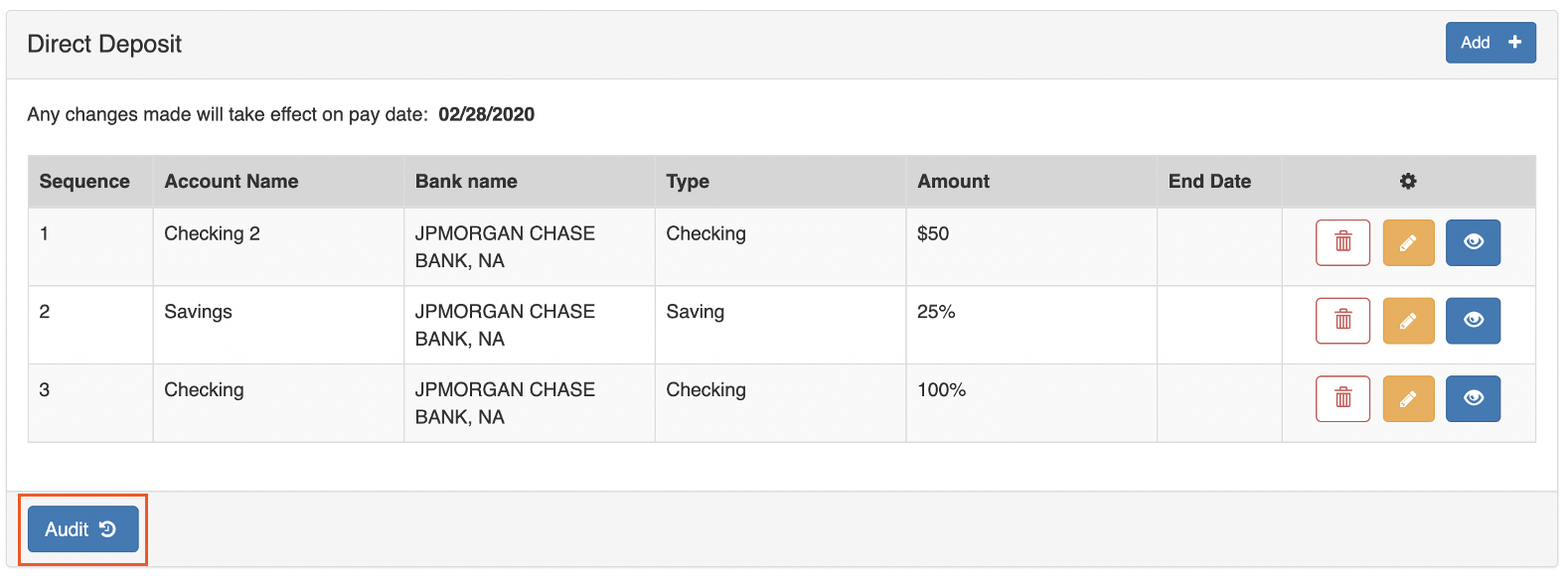The image size is (1568, 576).
Task: Delete the Checking 2 account row
Action: (x=1342, y=242)
